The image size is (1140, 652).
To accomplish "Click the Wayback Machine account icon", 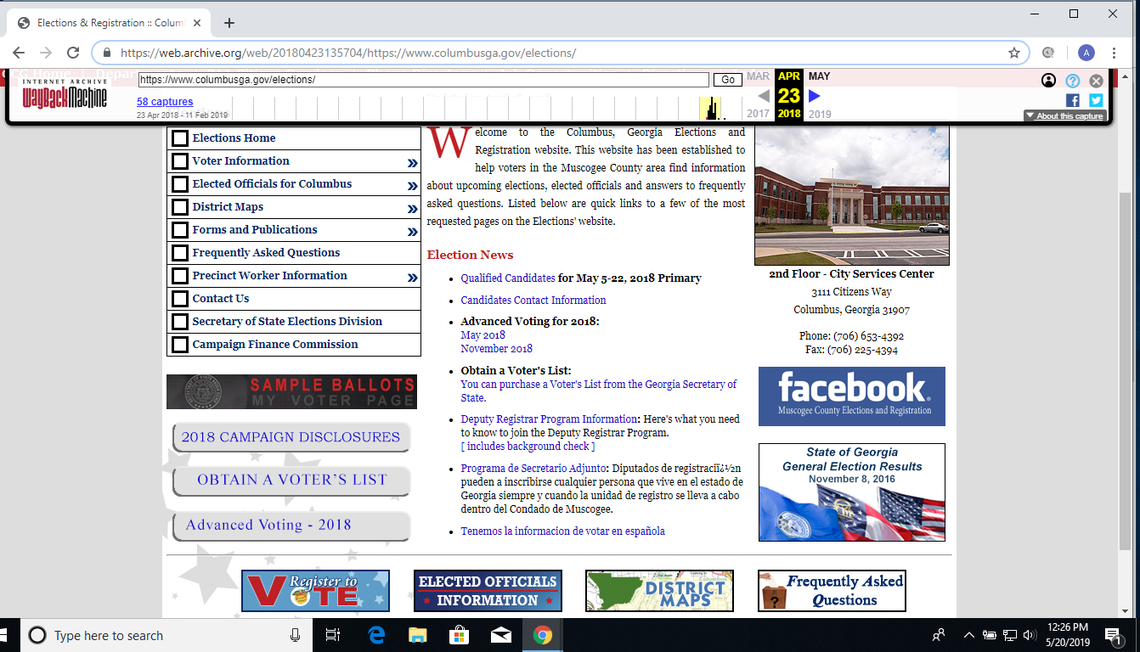I will click(1048, 80).
